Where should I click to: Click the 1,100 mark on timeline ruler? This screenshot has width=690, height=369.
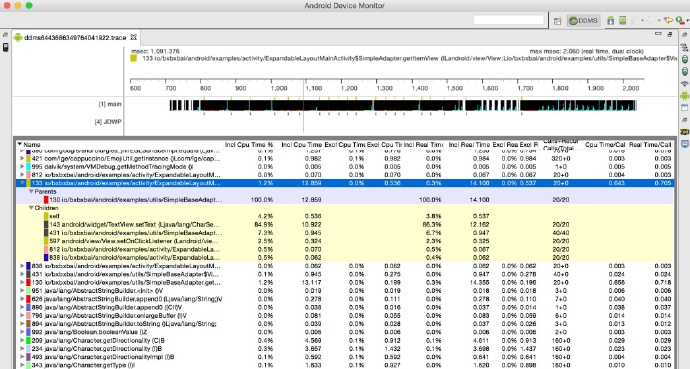coord(314,88)
